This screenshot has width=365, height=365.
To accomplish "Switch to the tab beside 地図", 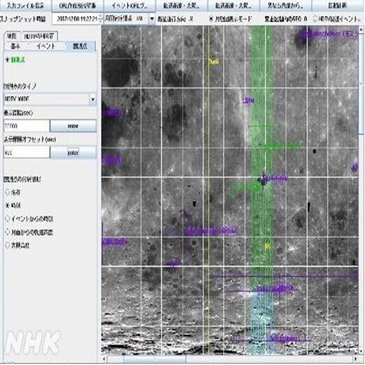I will (x=39, y=36).
